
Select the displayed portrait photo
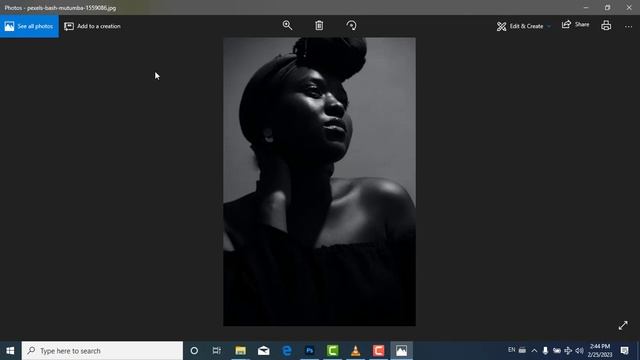click(x=320, y=182)
